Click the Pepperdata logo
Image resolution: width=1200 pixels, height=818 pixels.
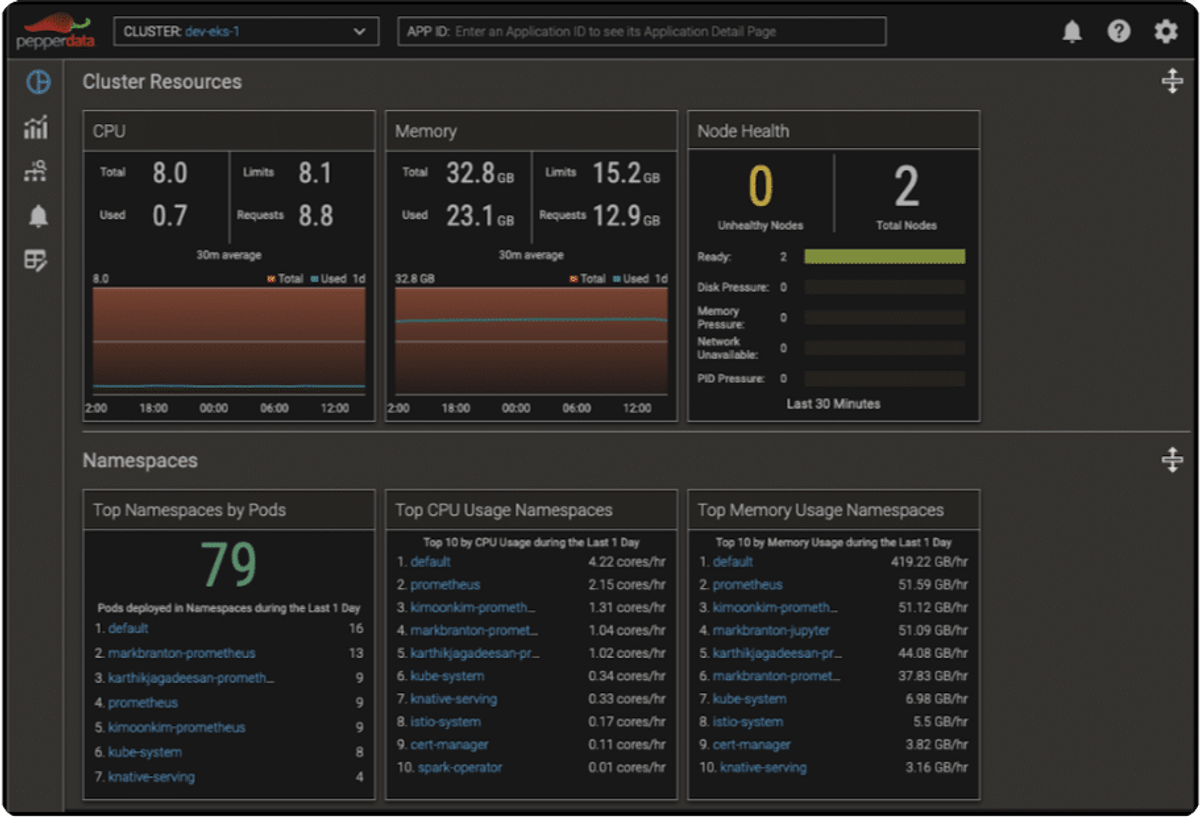tap(55, 33)
